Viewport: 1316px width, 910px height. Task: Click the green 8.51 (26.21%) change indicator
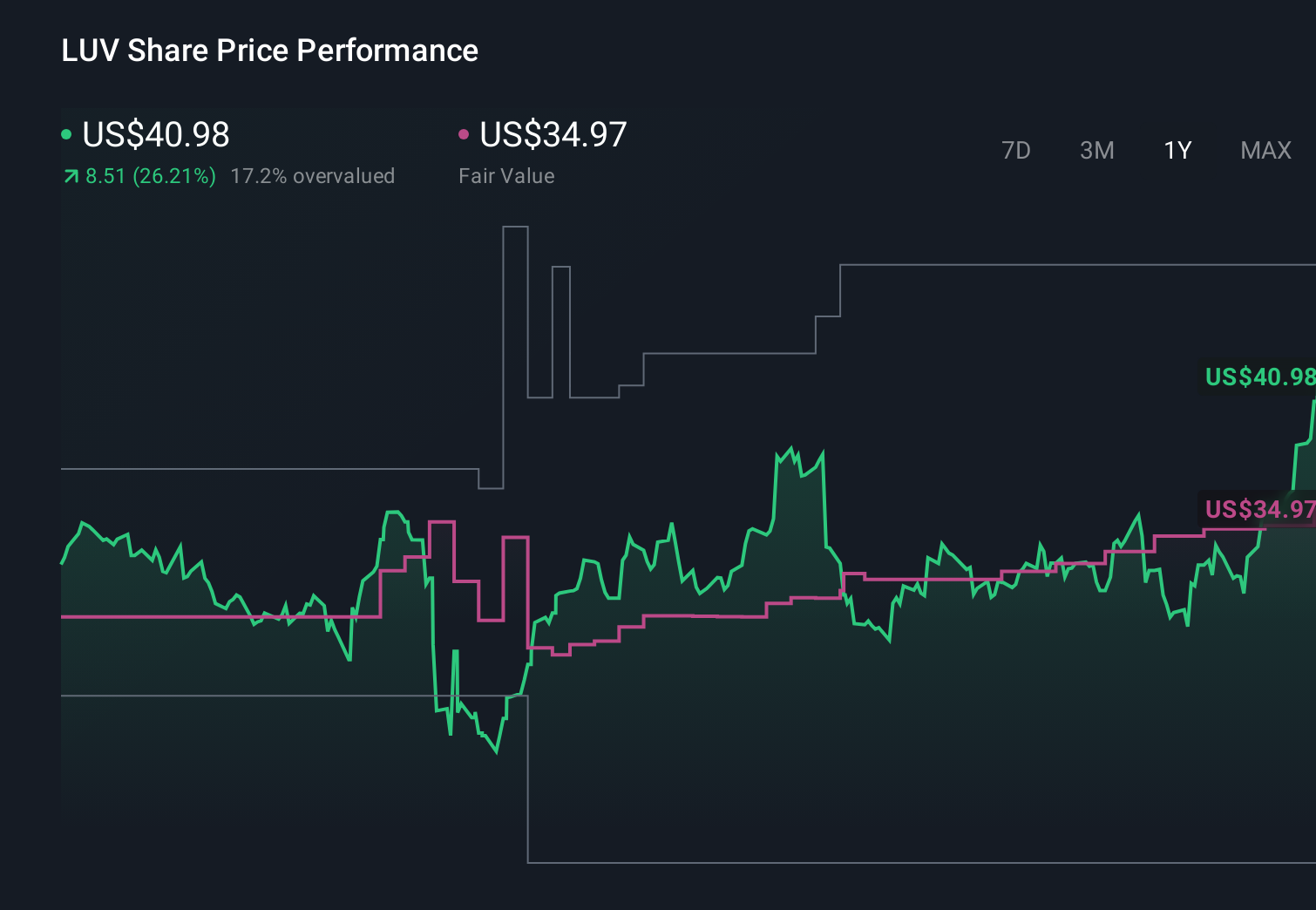[150, 175]
